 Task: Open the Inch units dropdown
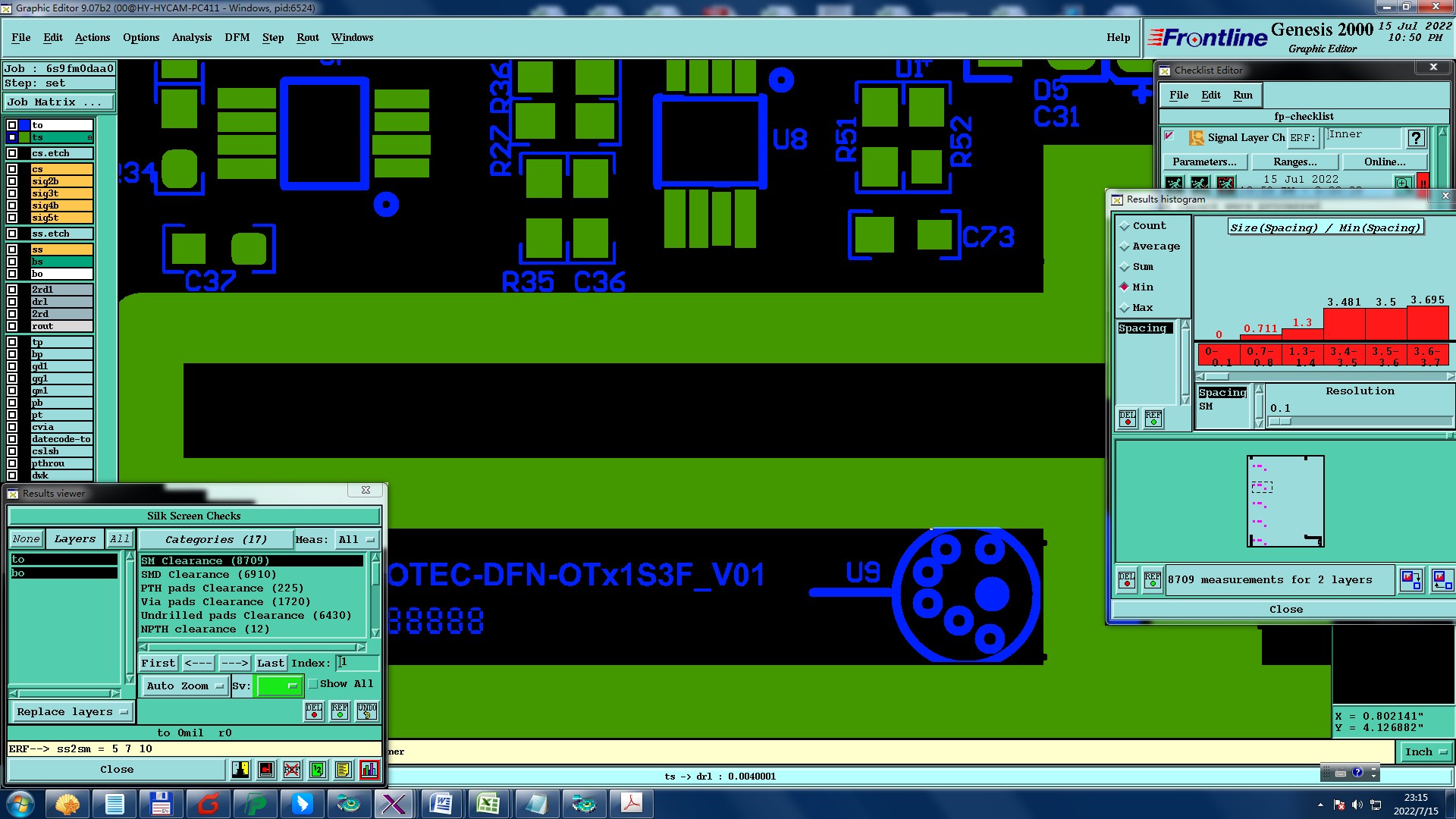coord(1426,752)
